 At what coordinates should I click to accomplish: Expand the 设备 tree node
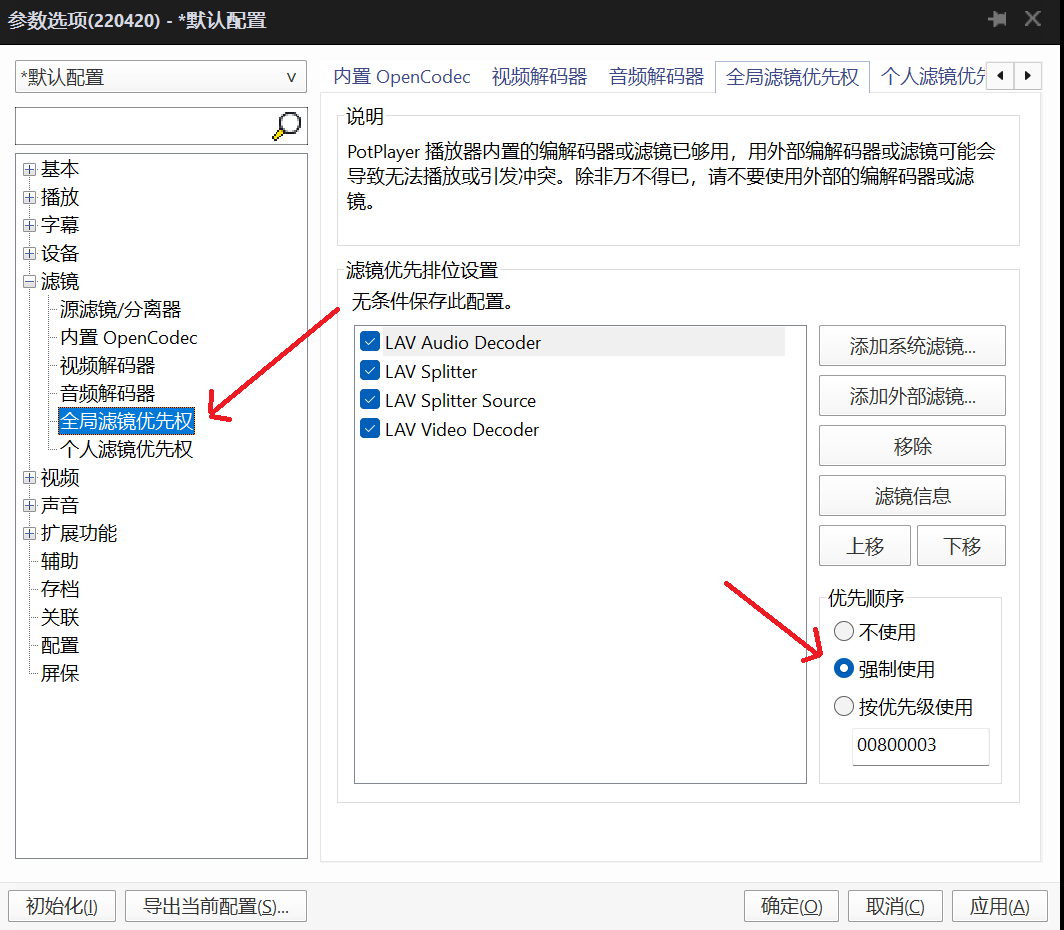coord(29,254)
